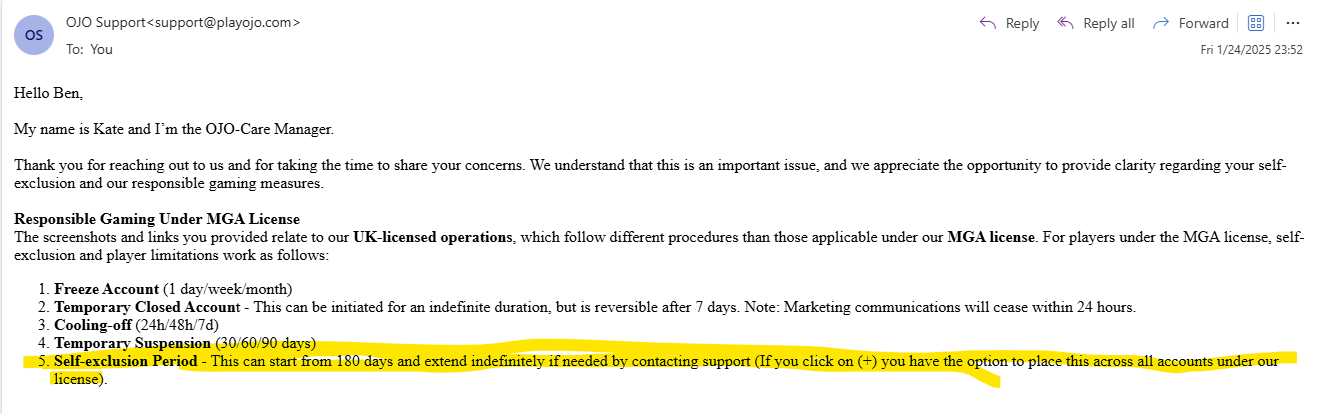
Task: Click the highlighted Self-exclusion Period text
Action: [125, 361]
